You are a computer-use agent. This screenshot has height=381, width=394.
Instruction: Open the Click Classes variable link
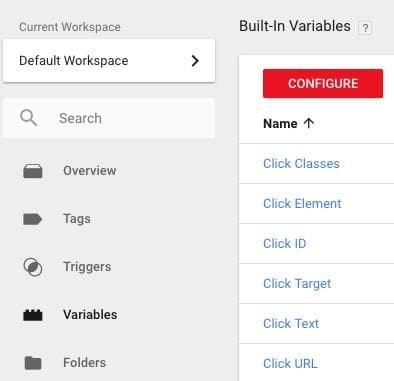click(301, 164)
